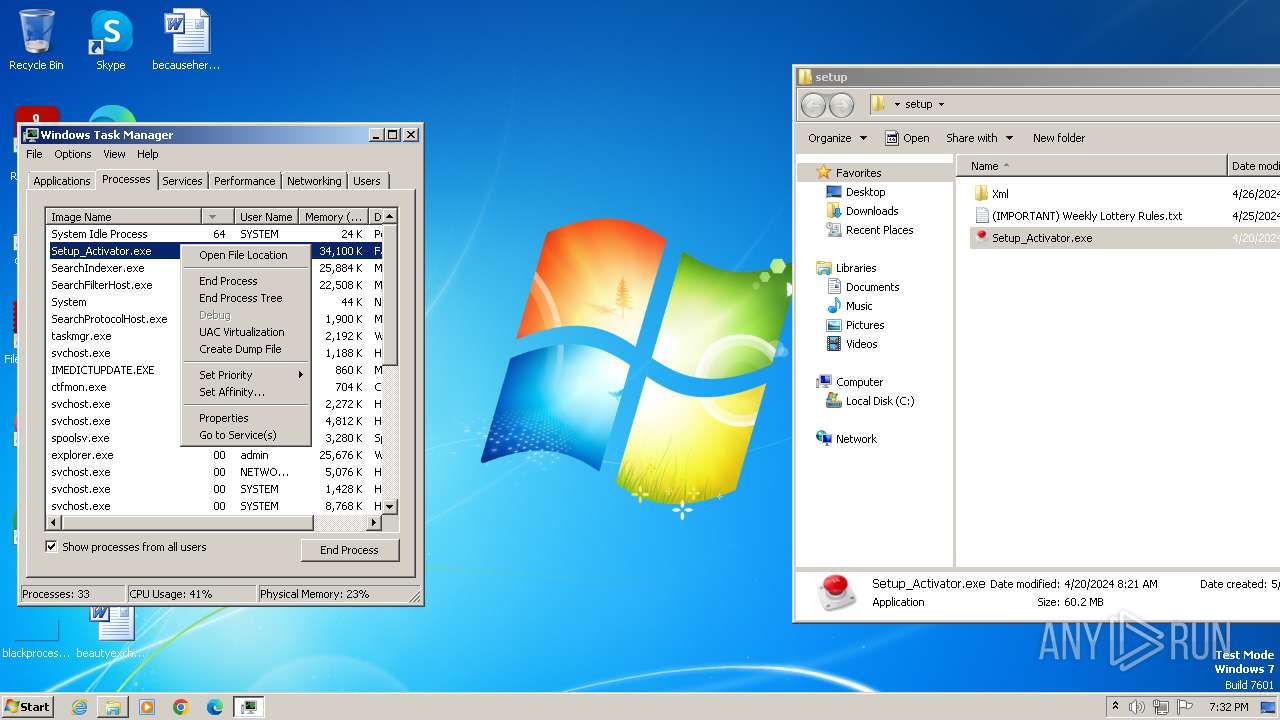The height and width of the screenshot is (720, 1280).
Task: Choose Create Dump File
Action: coord(246,349)
